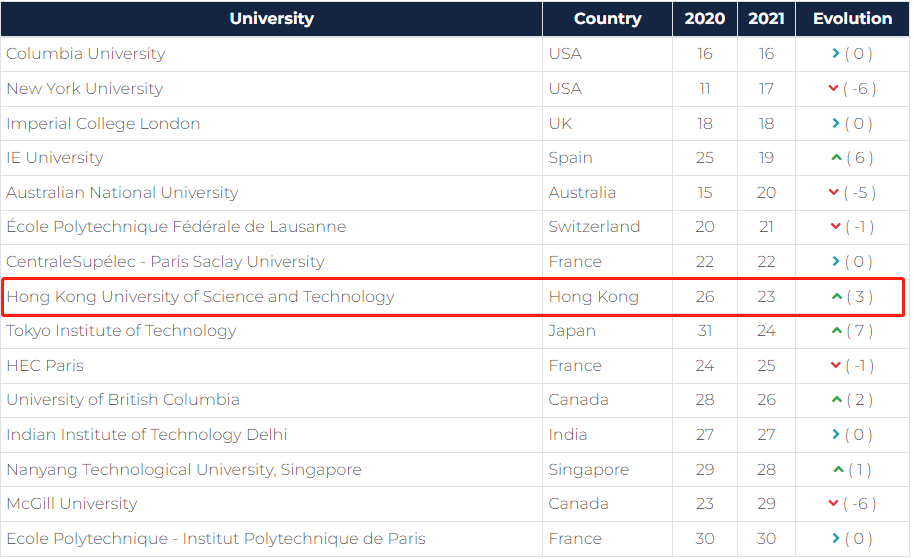Select the HEC Paris university name

(45, 366)
